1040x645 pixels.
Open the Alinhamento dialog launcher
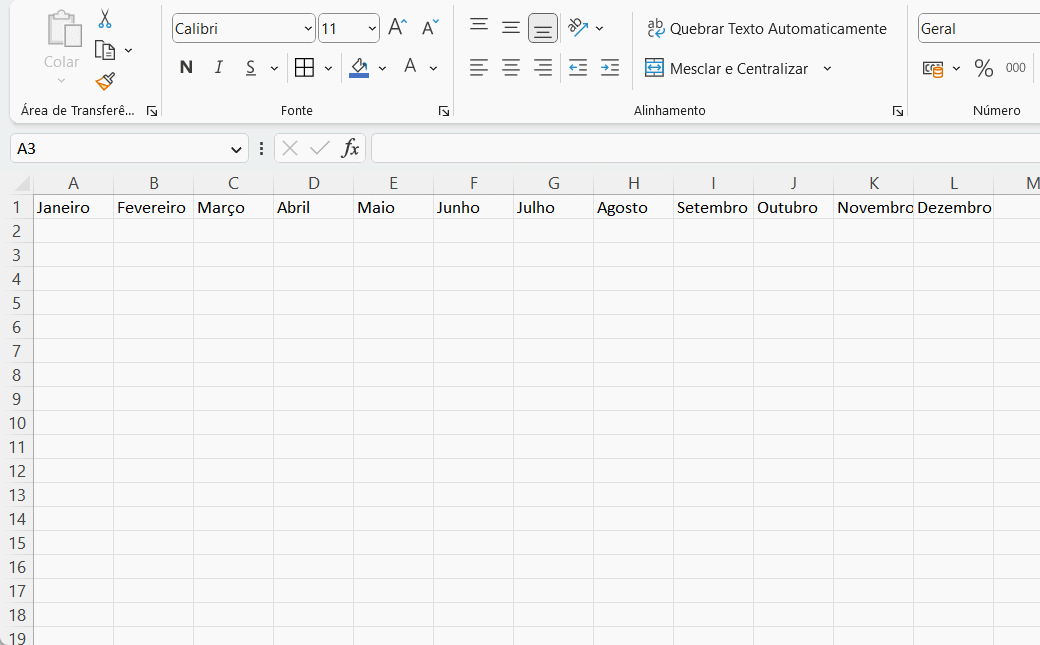point(898,111)
